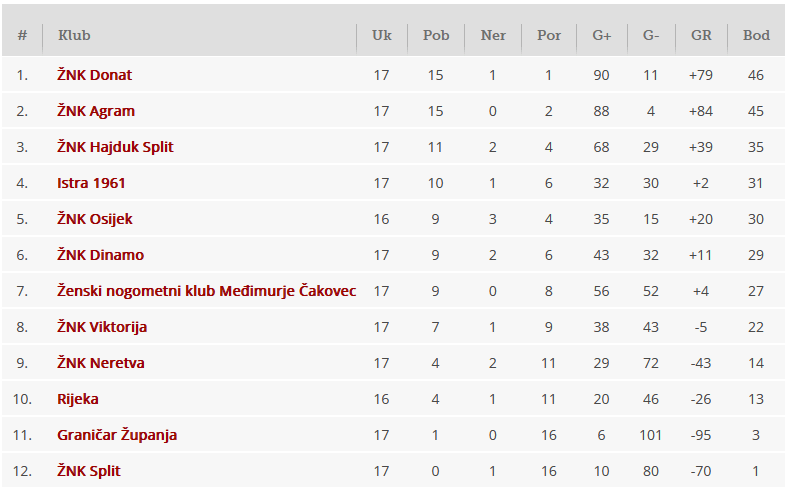This screenshot has height=490, width=790.
Task: Open Ženski nogometni klub Međimurje Čakovec
Action: [x=206, y=291]
